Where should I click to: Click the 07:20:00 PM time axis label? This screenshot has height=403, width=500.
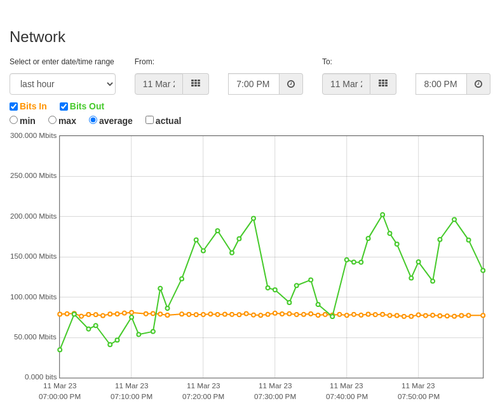point(203,397)
